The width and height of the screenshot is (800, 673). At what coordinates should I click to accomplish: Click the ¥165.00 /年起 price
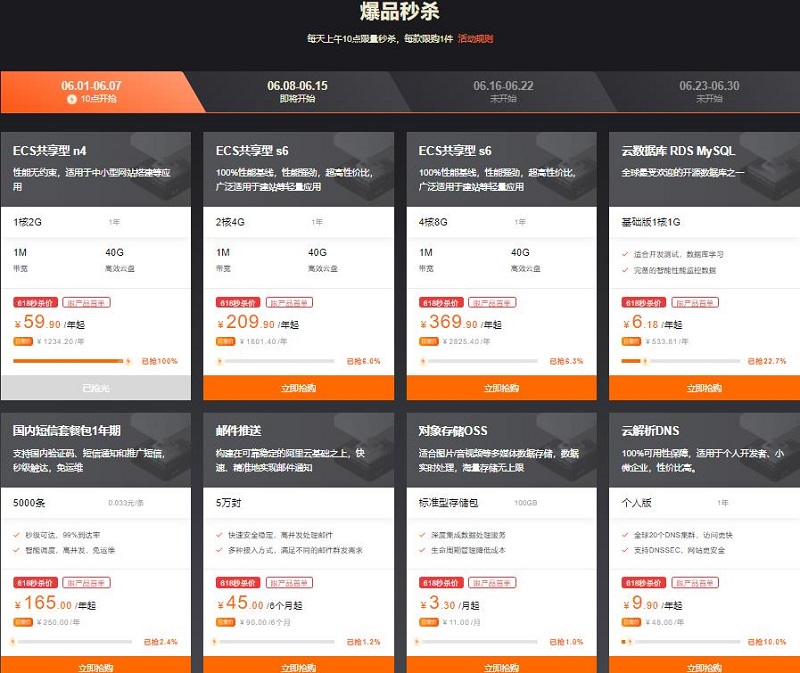click(x=55, y=603)
